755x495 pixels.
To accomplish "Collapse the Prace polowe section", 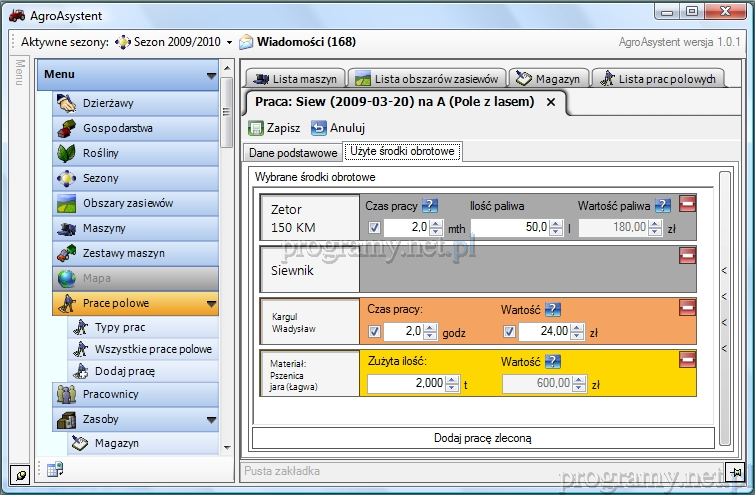I will pyautogui.click(x=211, y=304).
